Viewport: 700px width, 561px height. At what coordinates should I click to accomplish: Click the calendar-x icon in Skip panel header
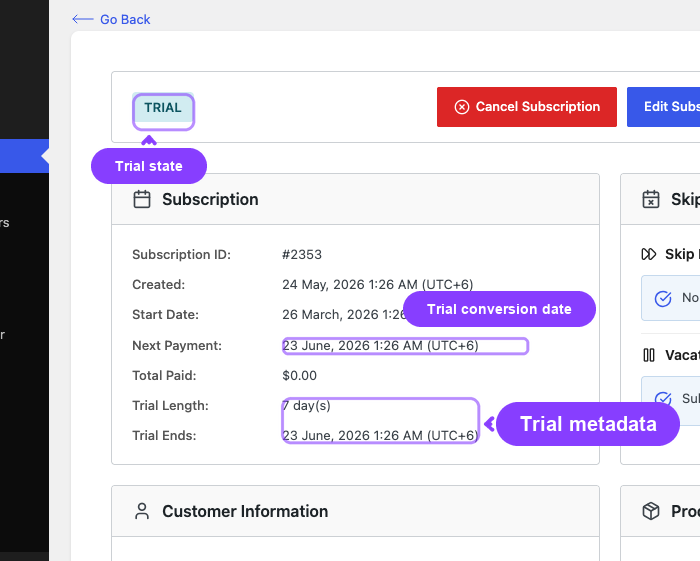[651, 199]
